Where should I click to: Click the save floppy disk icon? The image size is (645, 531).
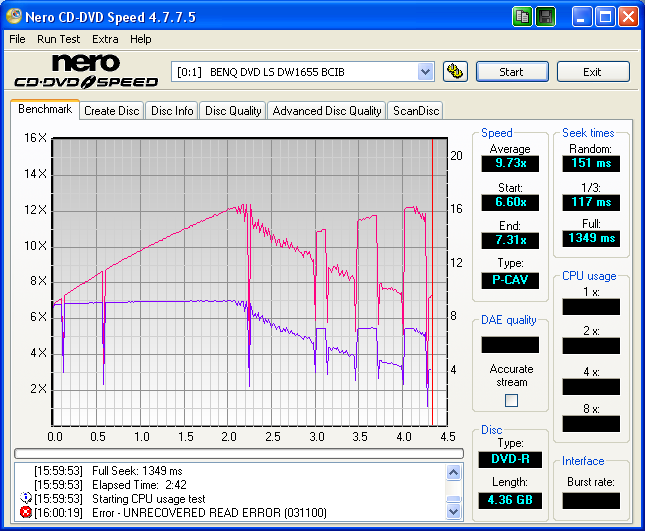point(545,17)
